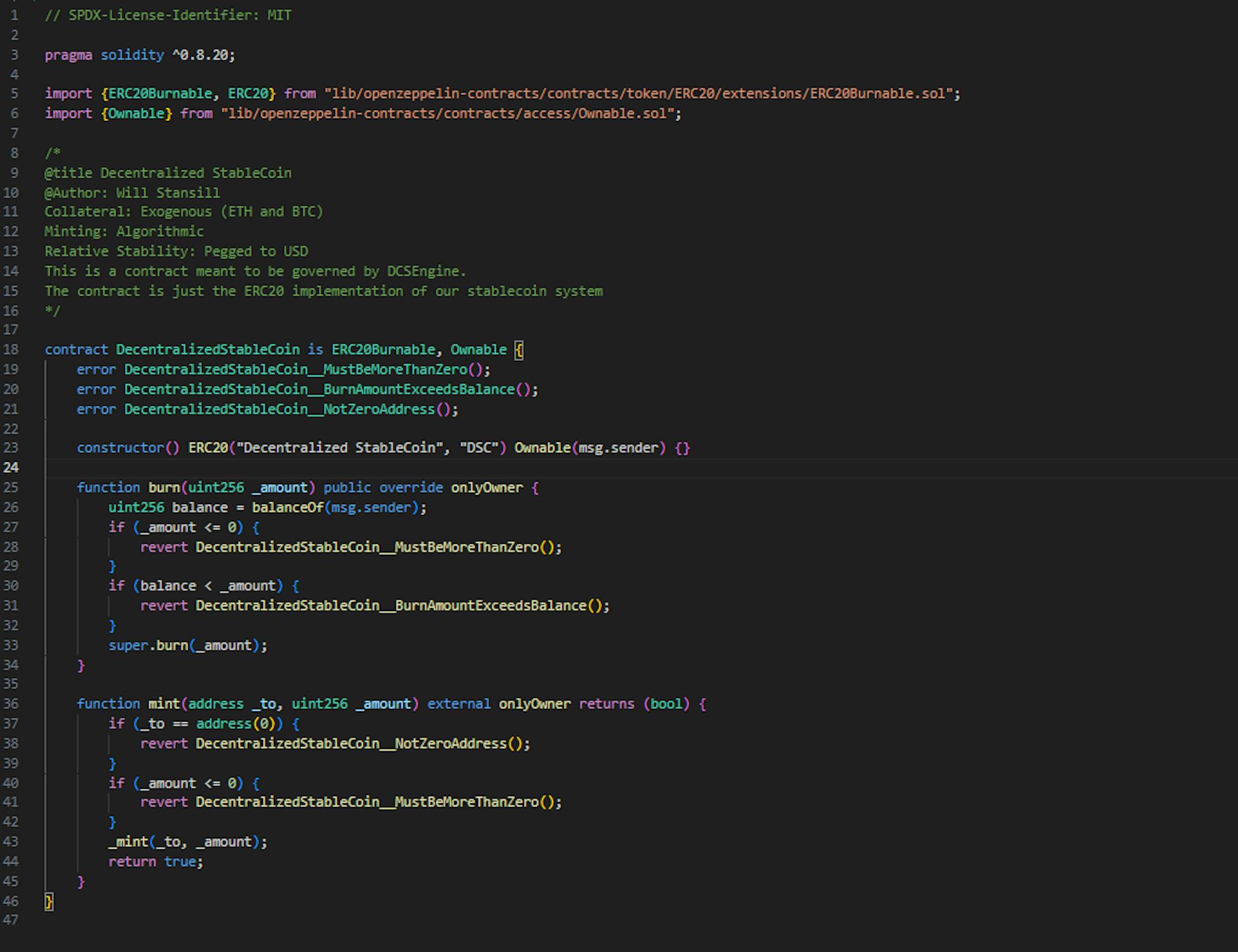The image size is (1238, 952).
Task: Click the balanceOf(msg.sender) expression
Action: tap(339, 507)
